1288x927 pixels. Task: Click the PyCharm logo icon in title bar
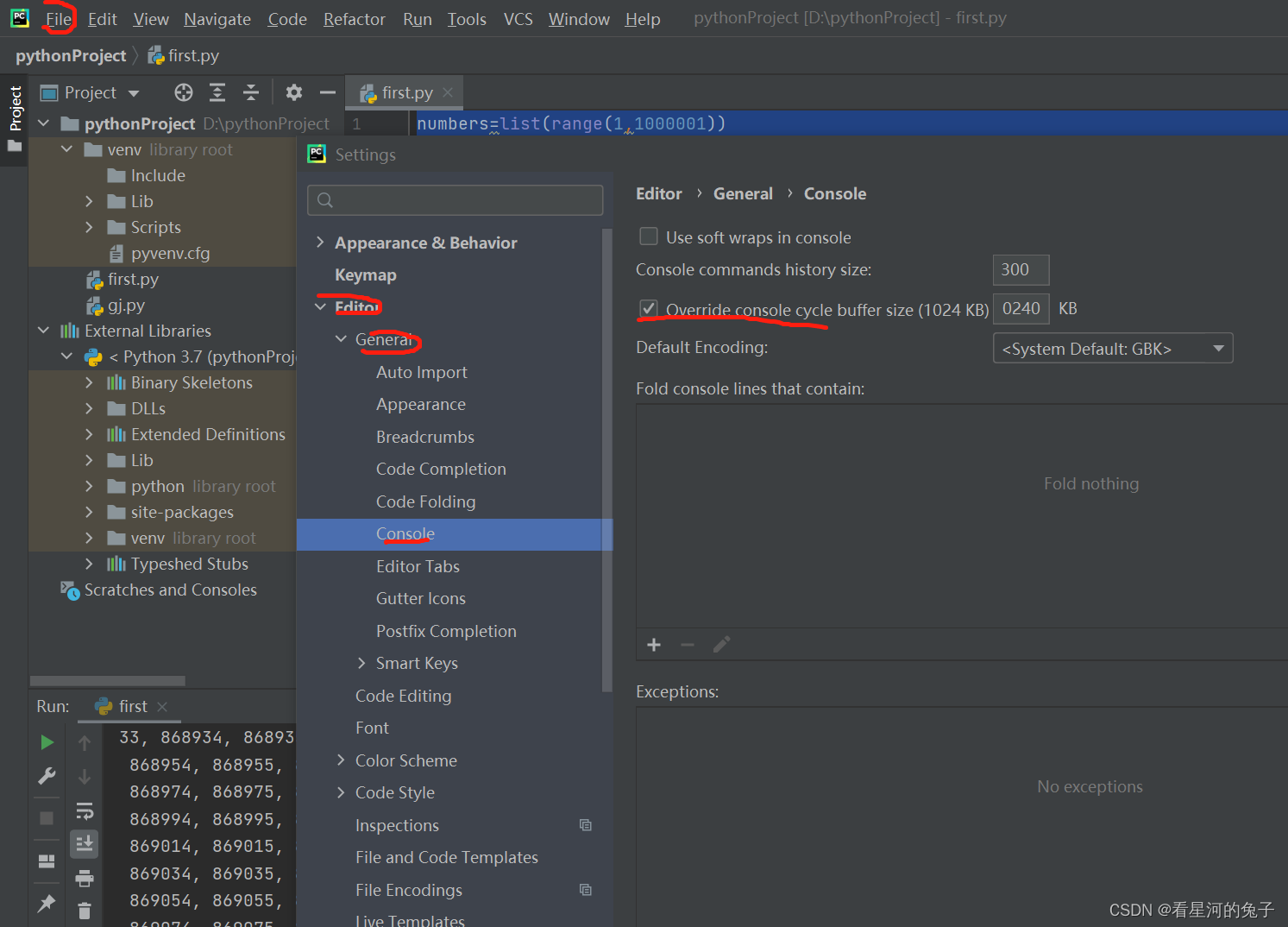tap(20, 18)
